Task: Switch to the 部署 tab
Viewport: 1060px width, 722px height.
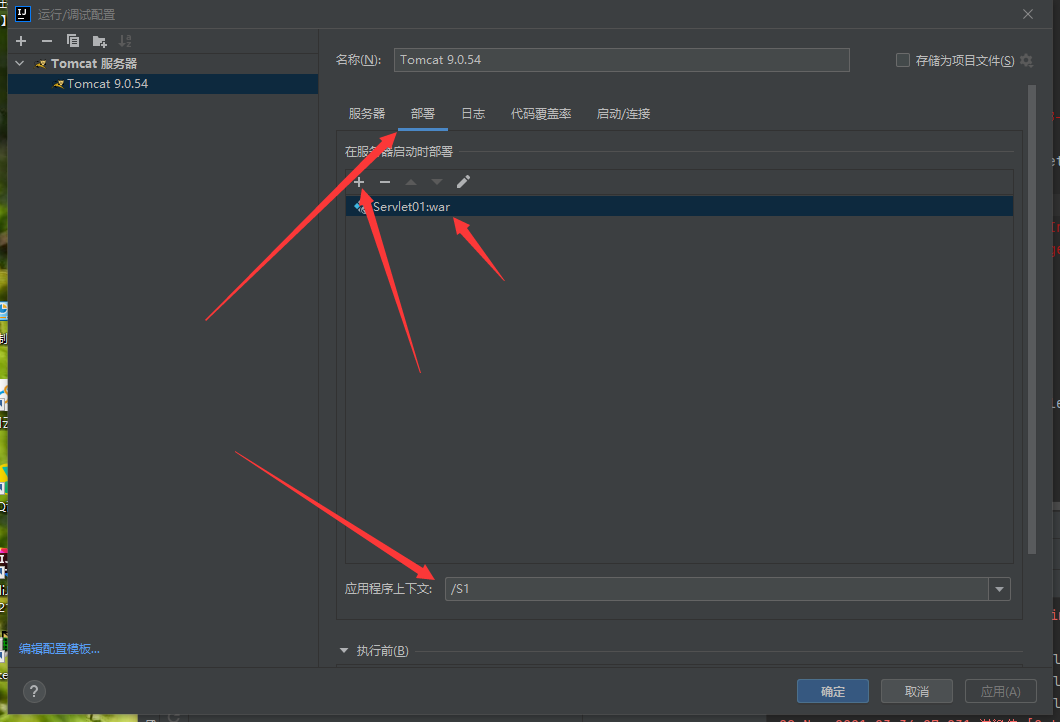Action: [x=423, y=114]
